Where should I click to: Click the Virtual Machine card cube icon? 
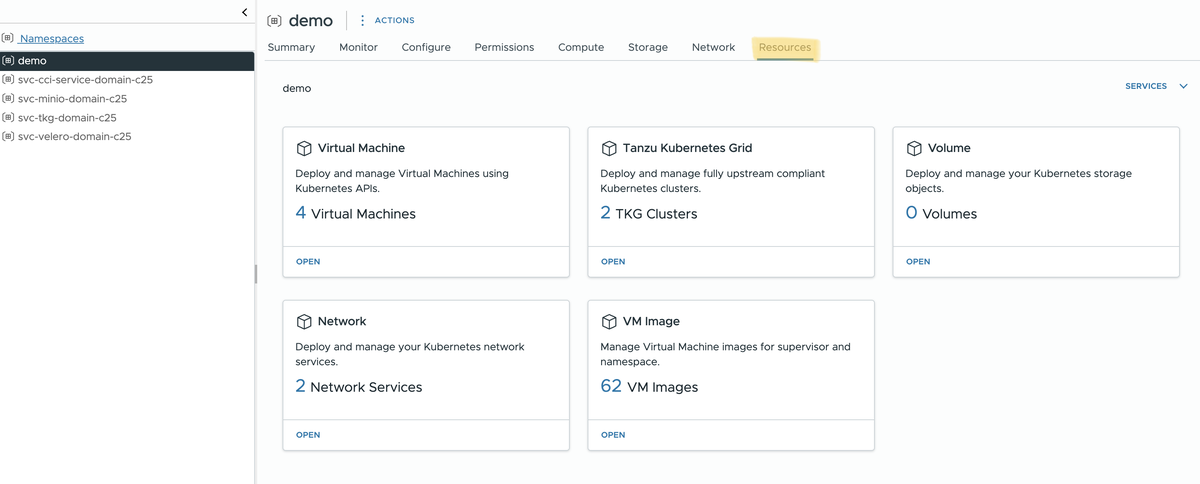pyautogui.click(x=304, y=148)
